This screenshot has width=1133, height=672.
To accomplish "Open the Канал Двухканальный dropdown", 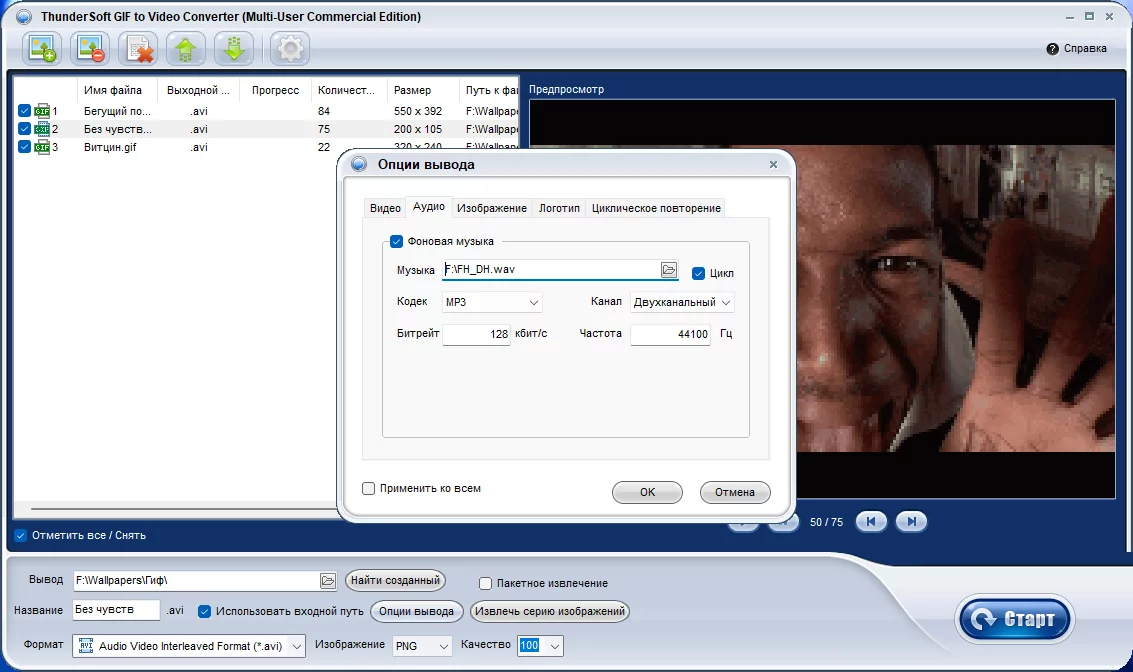I will pyautogui.click(x=682, y=302).
